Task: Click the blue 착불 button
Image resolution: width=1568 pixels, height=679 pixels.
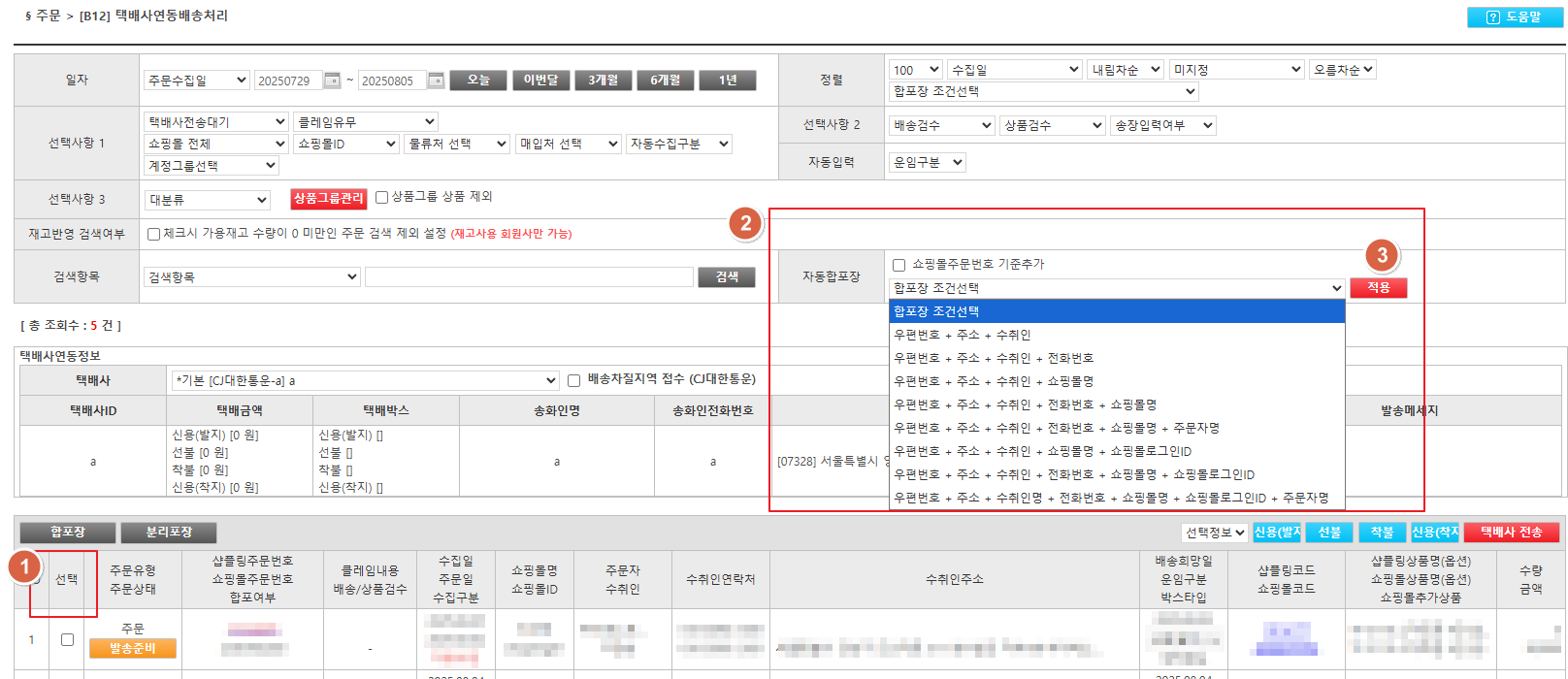Action: [x=1382, y=533]
